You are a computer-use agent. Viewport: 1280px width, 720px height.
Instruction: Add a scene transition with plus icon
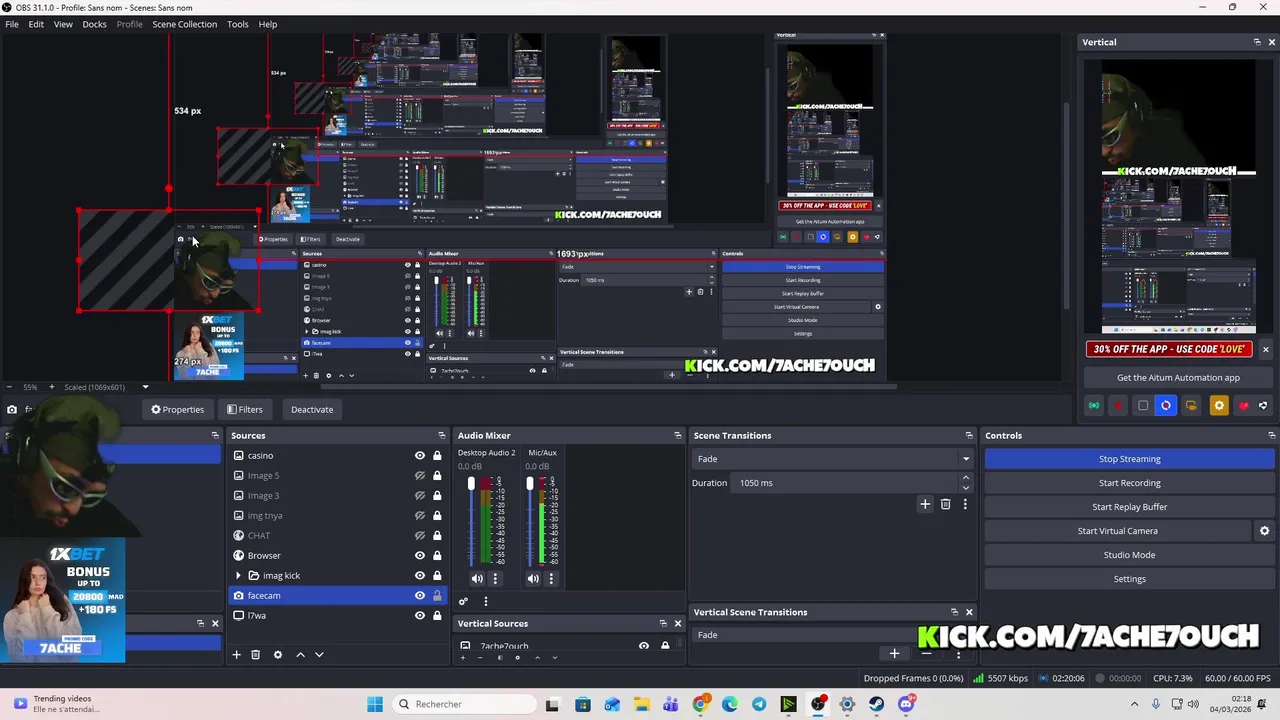[x=925, y=504]
